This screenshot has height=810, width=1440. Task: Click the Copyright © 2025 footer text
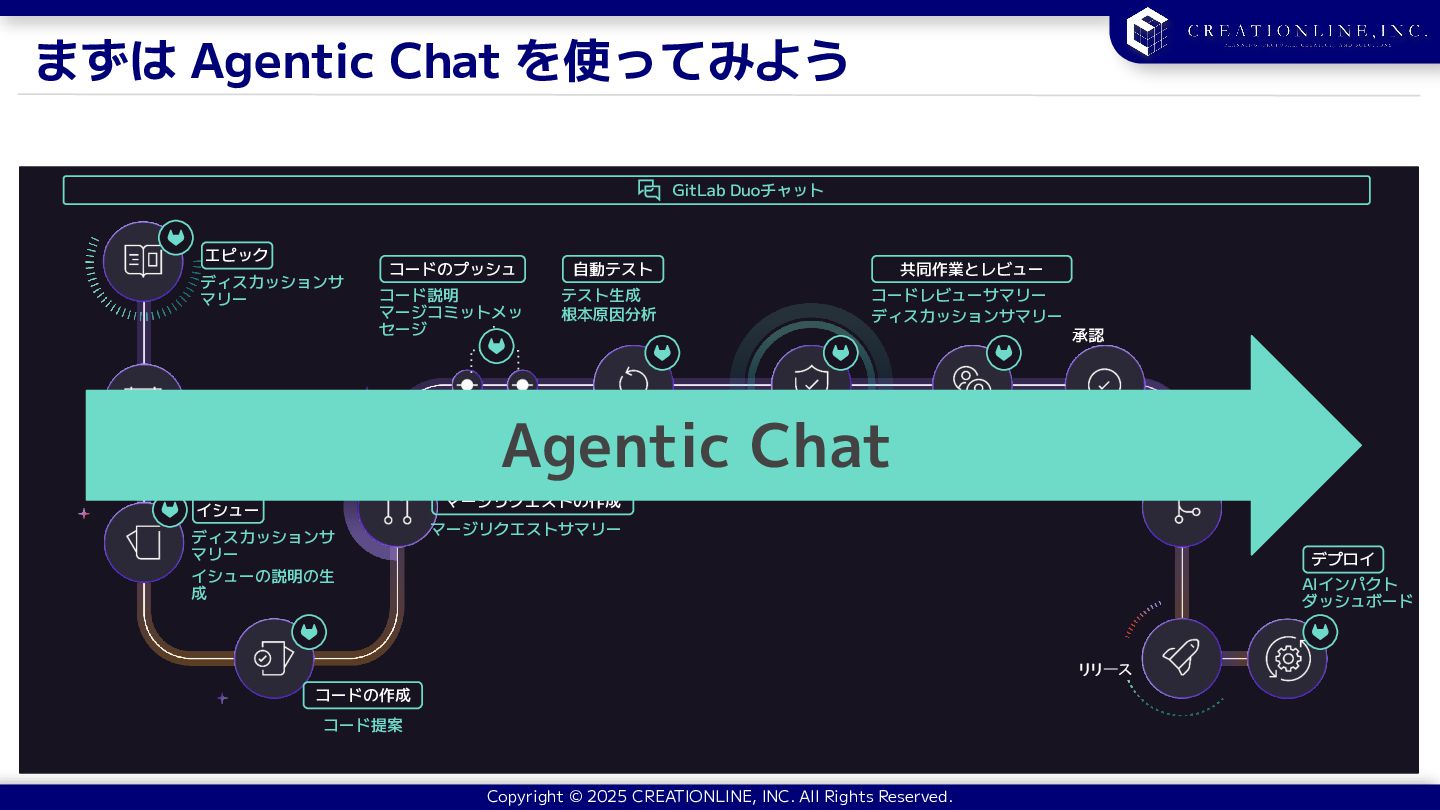[720, 797]
